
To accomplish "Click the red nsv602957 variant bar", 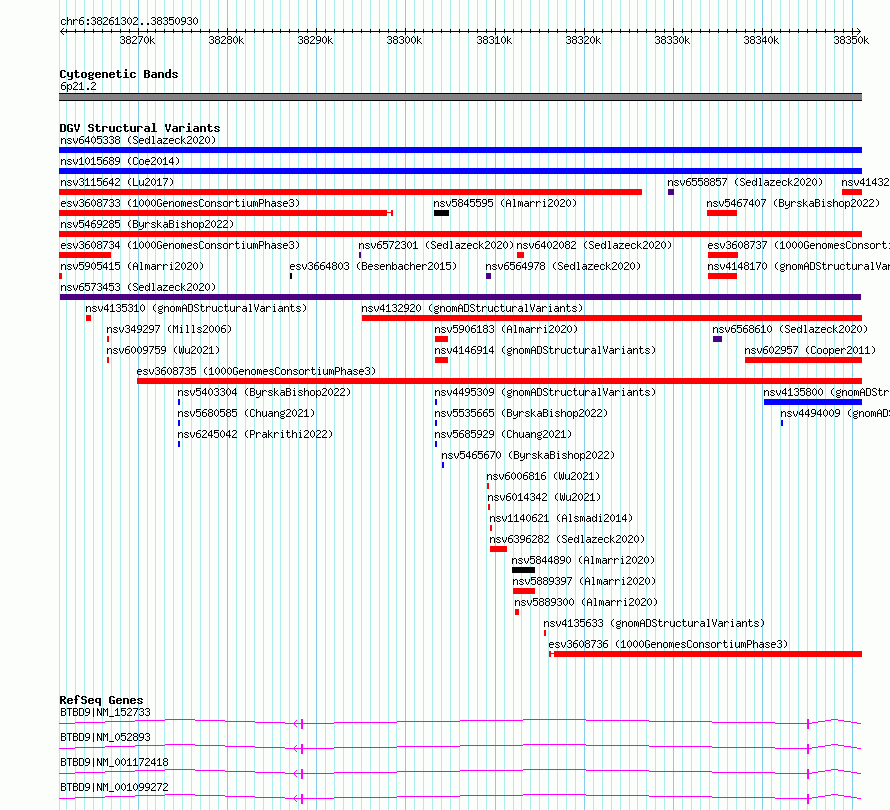I will coord(803,360).
